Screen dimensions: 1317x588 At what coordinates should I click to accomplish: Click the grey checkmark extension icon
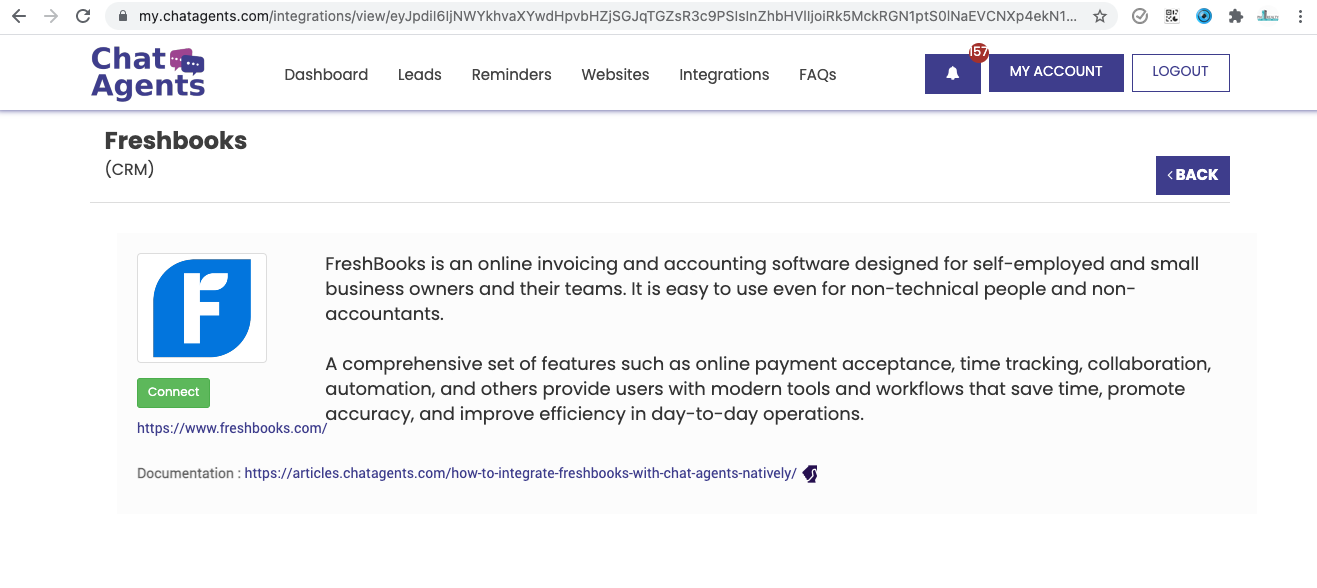point(1139,17)
